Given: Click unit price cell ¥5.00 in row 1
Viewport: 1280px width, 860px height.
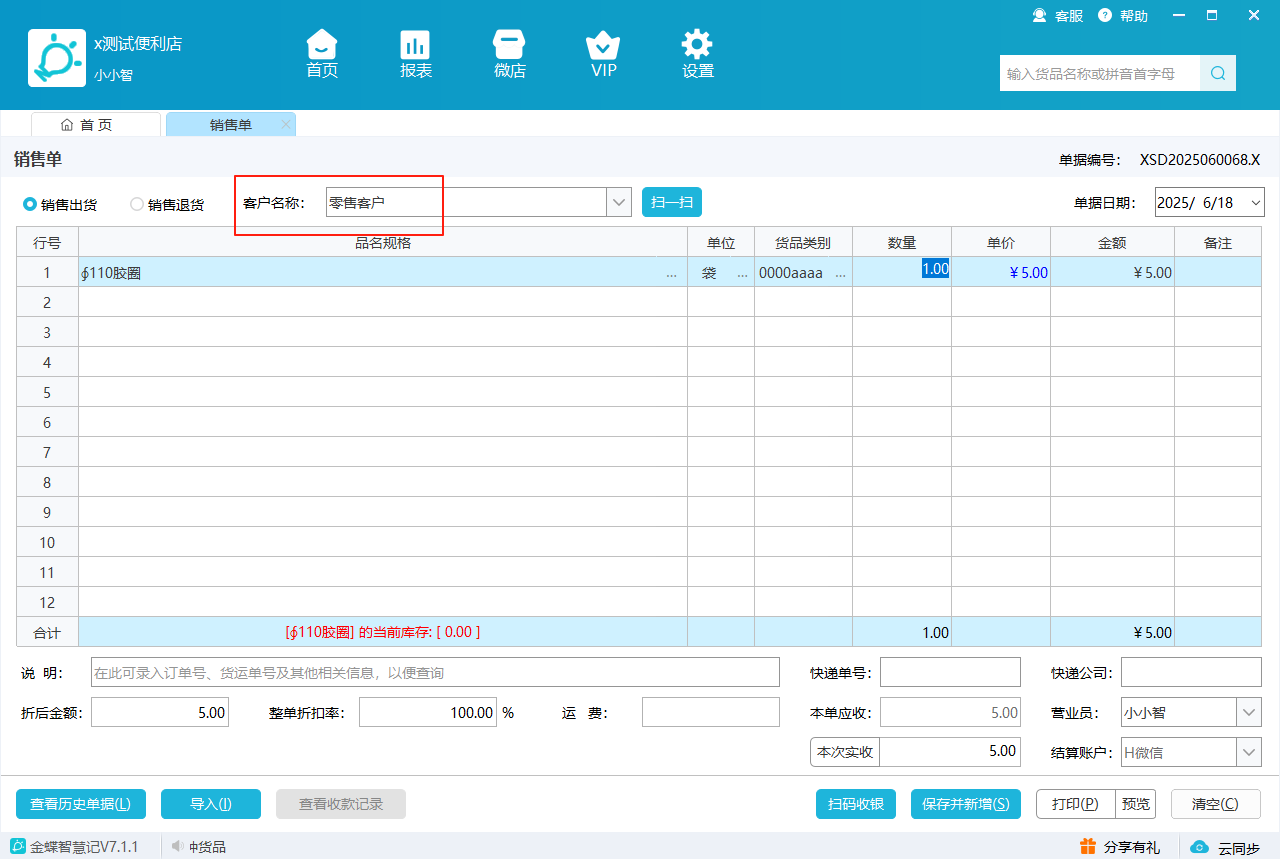Looking at the screenshot, I should 1000,272.
